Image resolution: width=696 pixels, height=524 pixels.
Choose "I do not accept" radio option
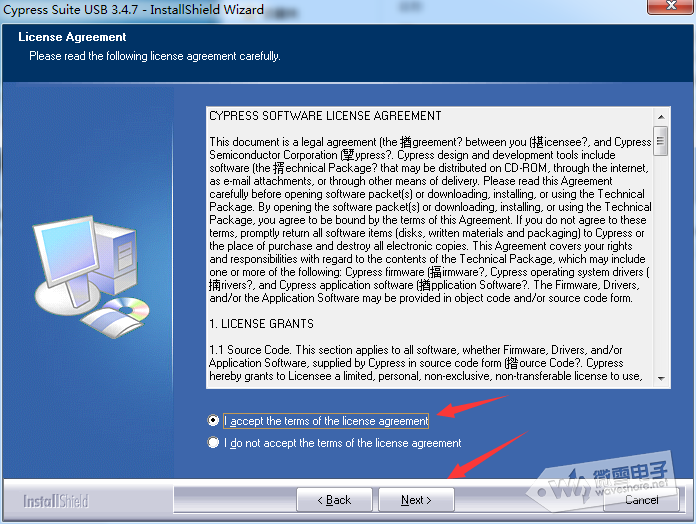click(214, 443)
